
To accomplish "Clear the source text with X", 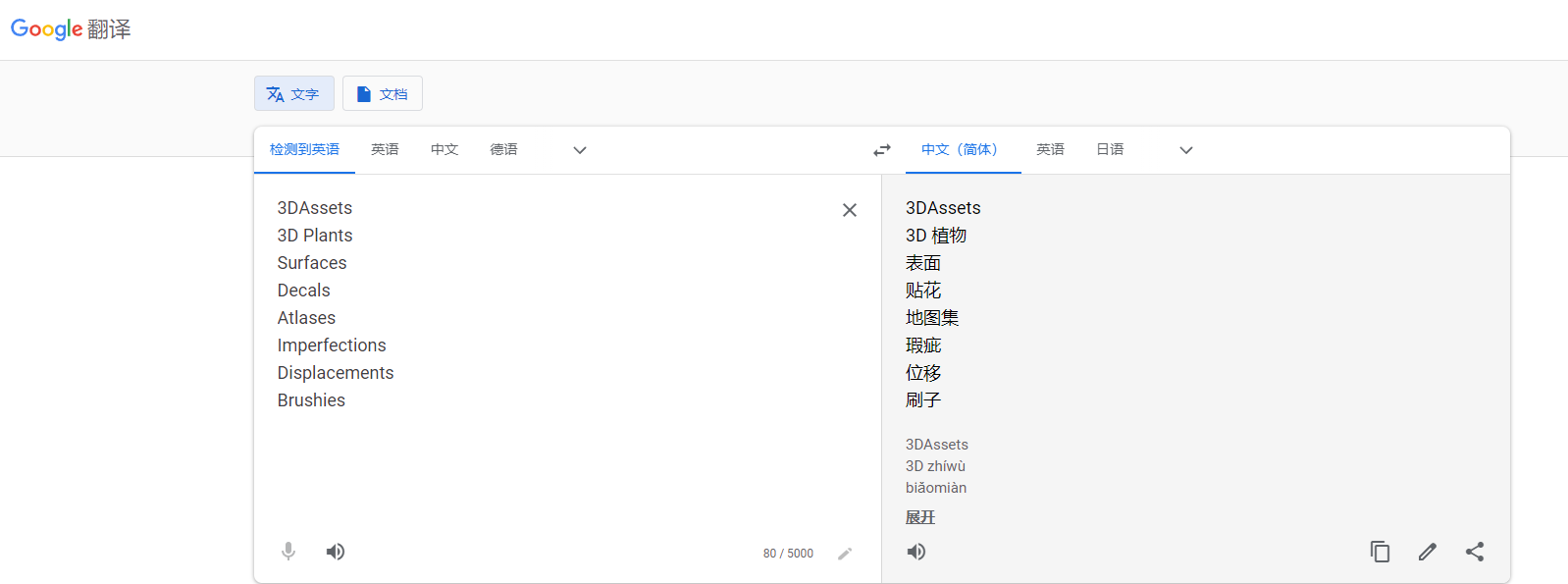I will 849,210.
